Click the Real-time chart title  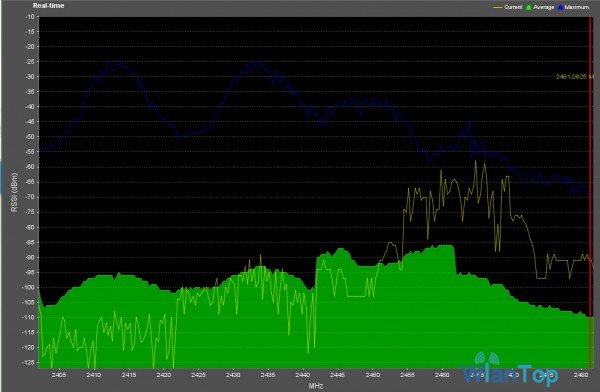pos(49,6)
